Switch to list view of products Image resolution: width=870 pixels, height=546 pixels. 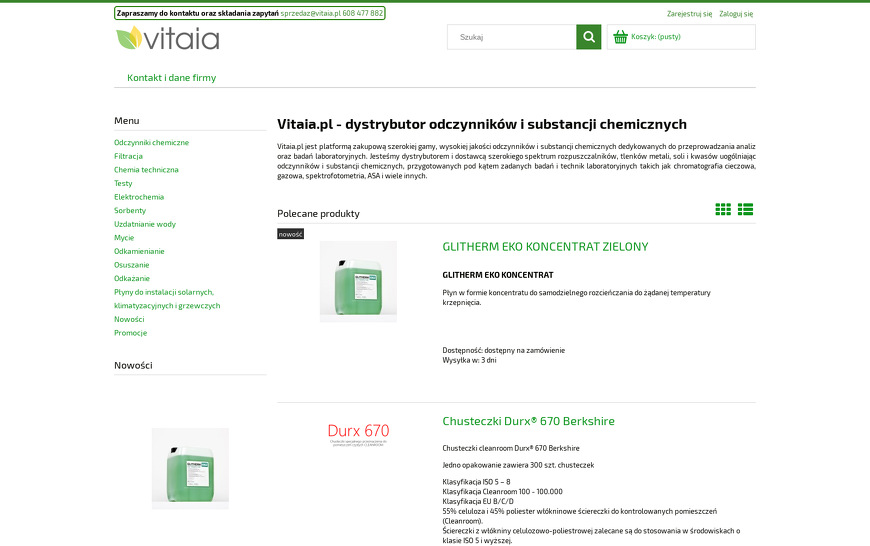[745, 209]
